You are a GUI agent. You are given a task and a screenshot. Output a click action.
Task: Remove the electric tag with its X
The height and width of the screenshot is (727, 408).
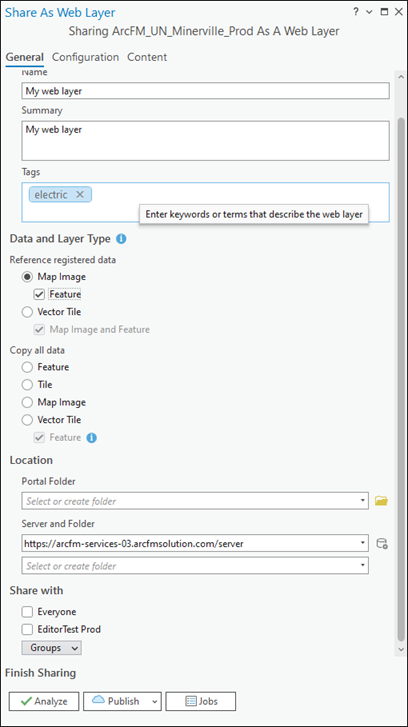[80, 195]
